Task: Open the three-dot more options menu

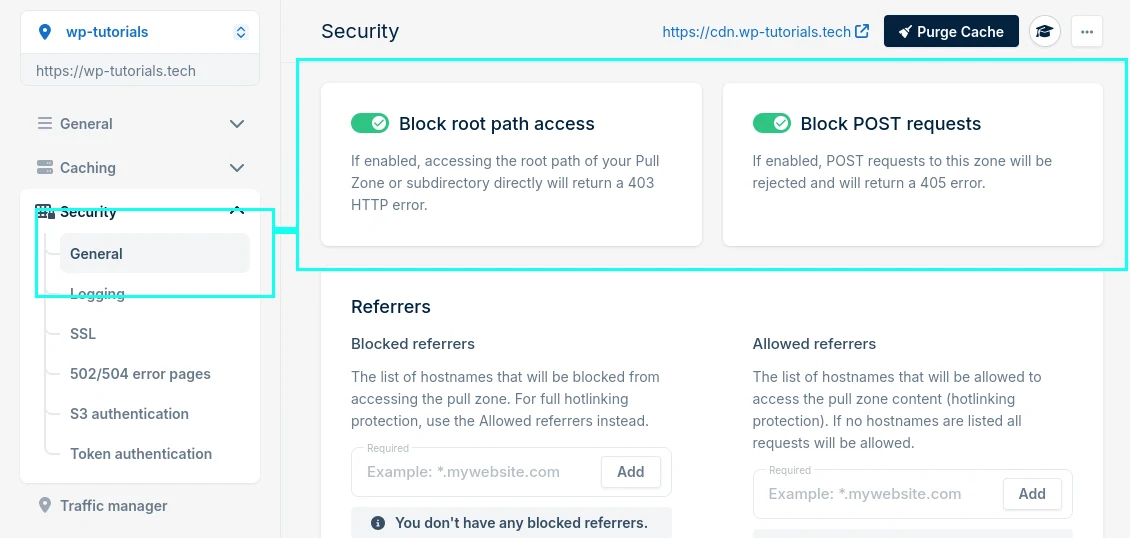Action: [x=1087, y=32]
